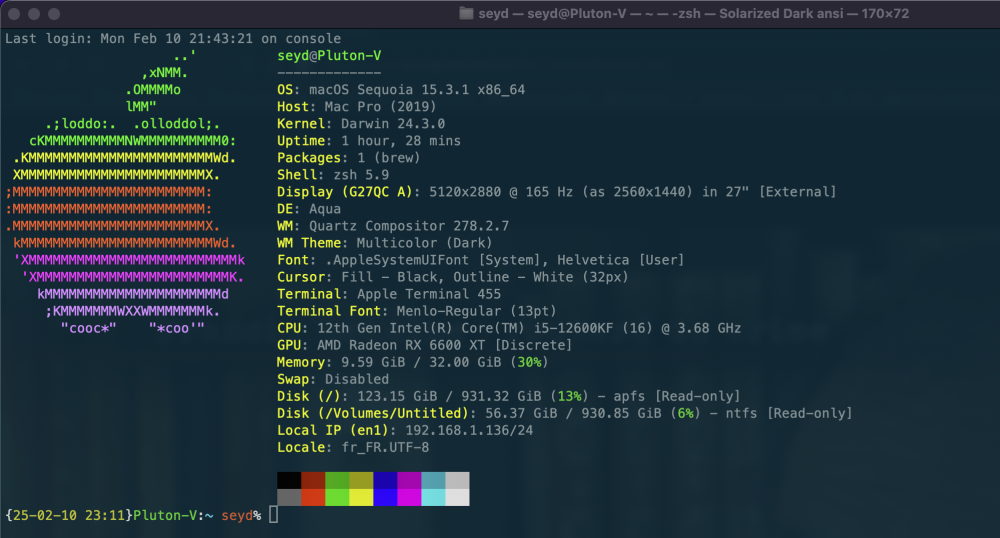Click the Swap Disabled line

(x=333, y=379)
